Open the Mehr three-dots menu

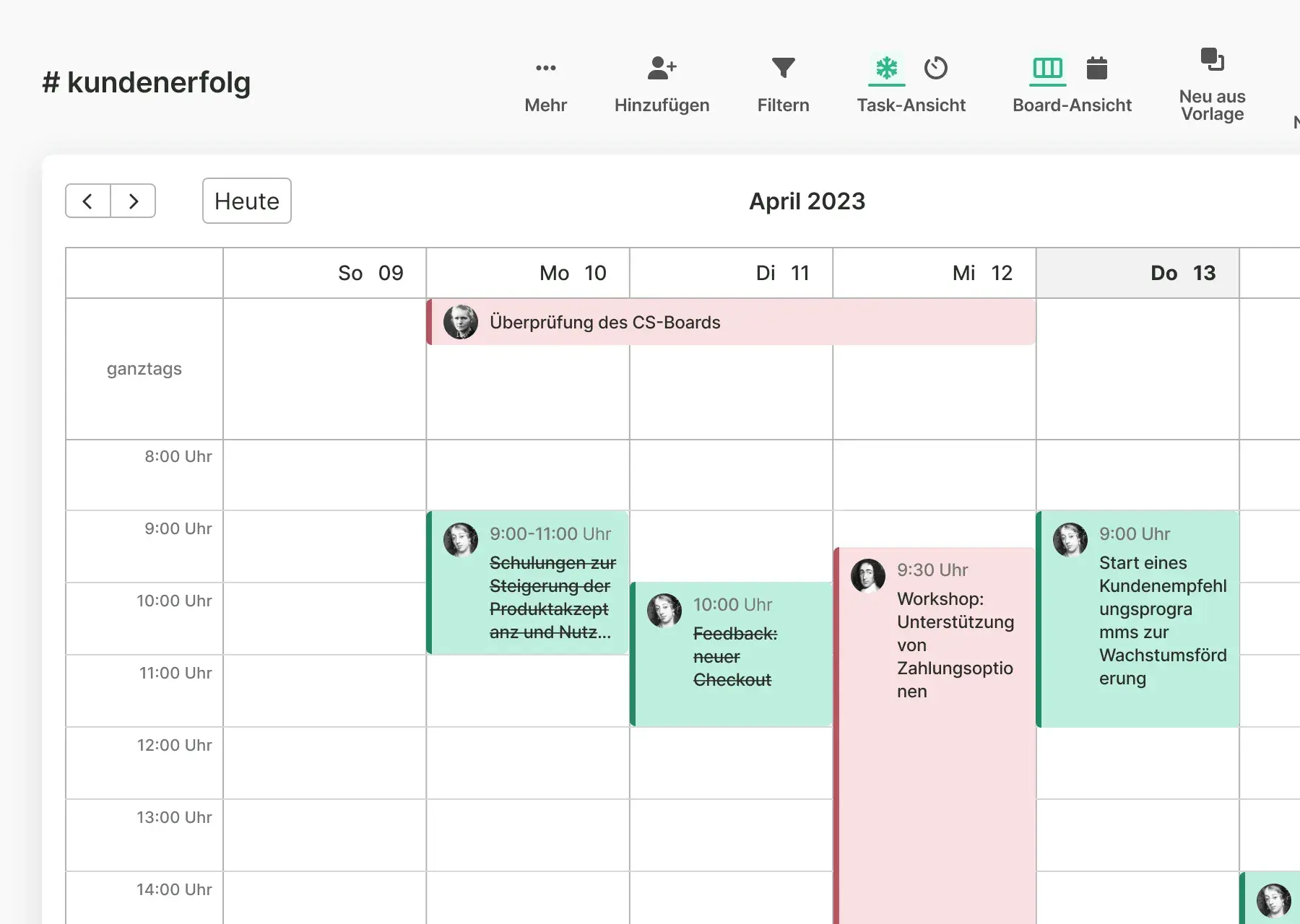[x=545, y=69]
